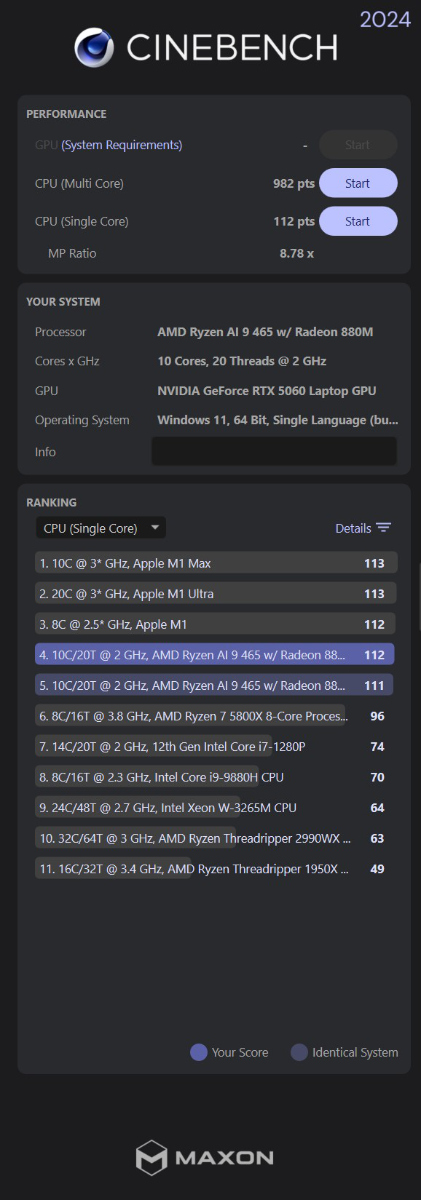Click the Maxon logo icon at the bottom

(x=151, y=1157)
